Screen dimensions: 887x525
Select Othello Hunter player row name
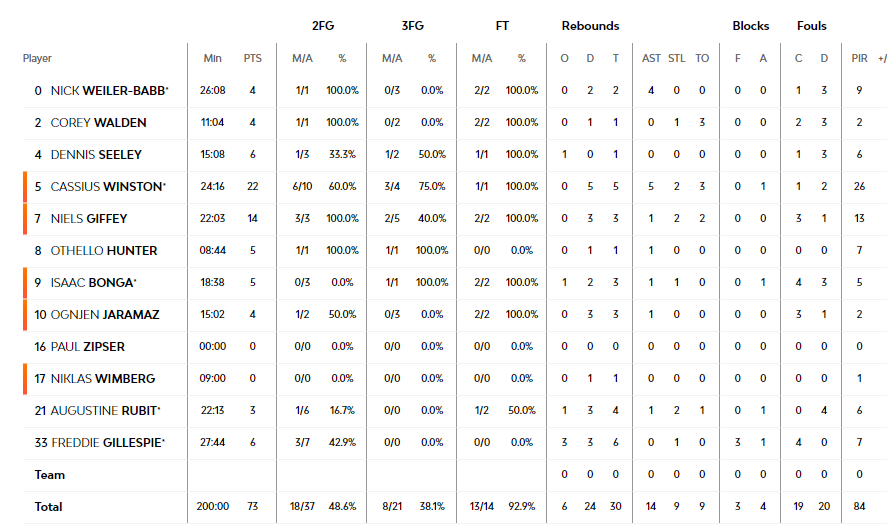point(104,251)
